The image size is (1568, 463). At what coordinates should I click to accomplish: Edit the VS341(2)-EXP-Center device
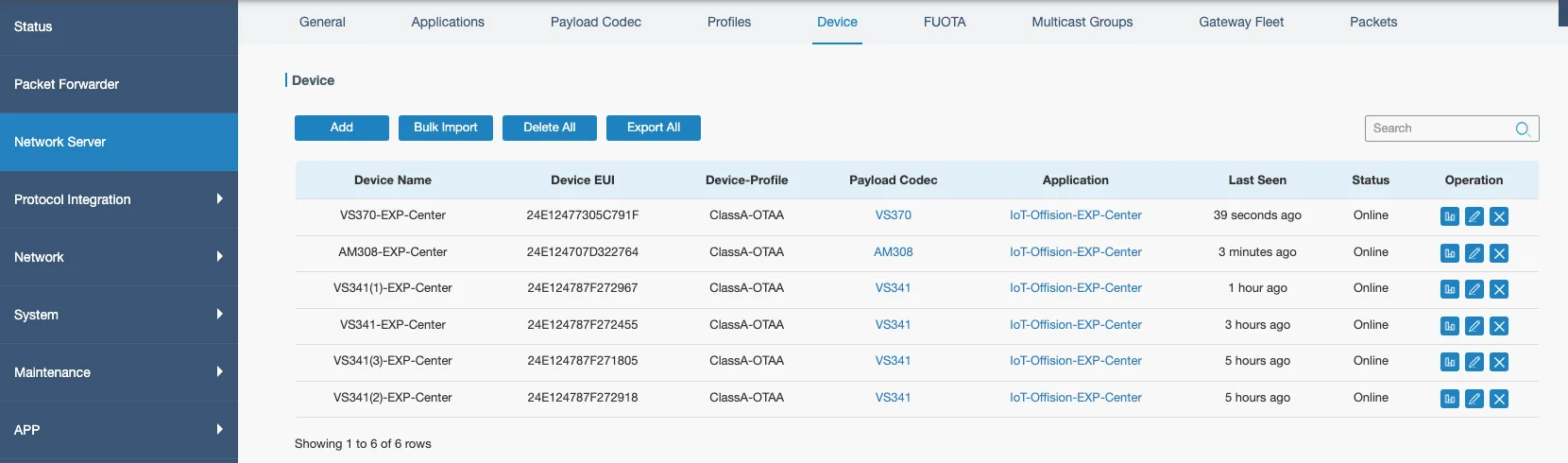click(1474, 399)
